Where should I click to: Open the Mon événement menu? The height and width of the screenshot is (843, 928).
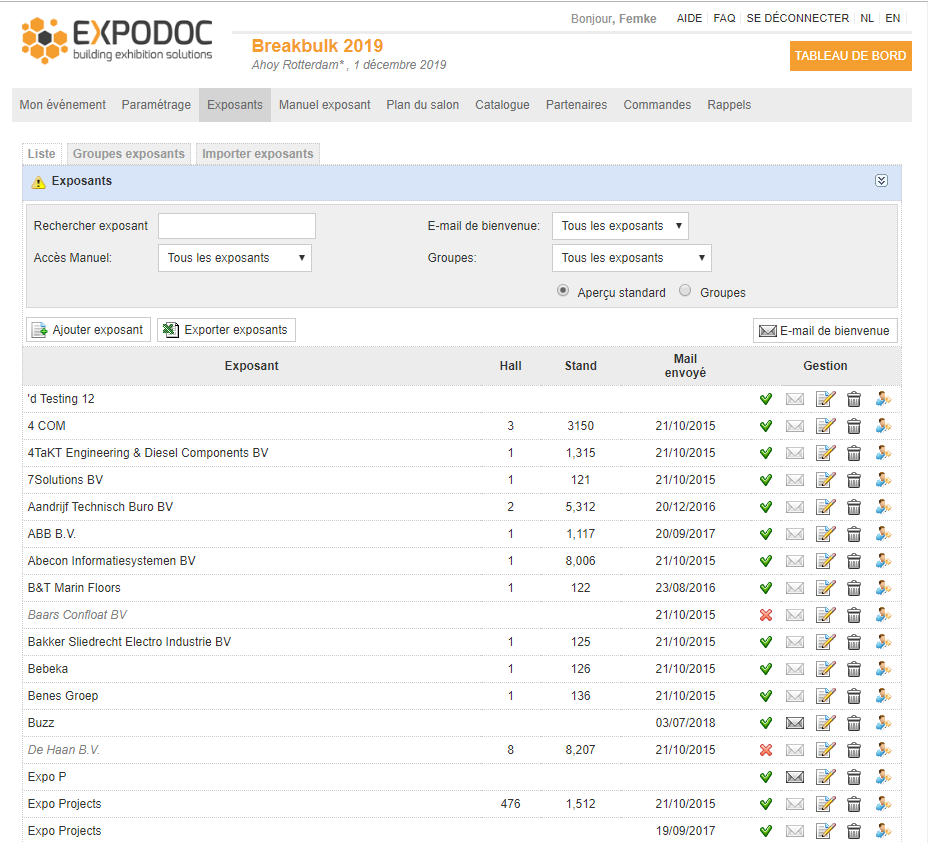(x=63, y=105)
